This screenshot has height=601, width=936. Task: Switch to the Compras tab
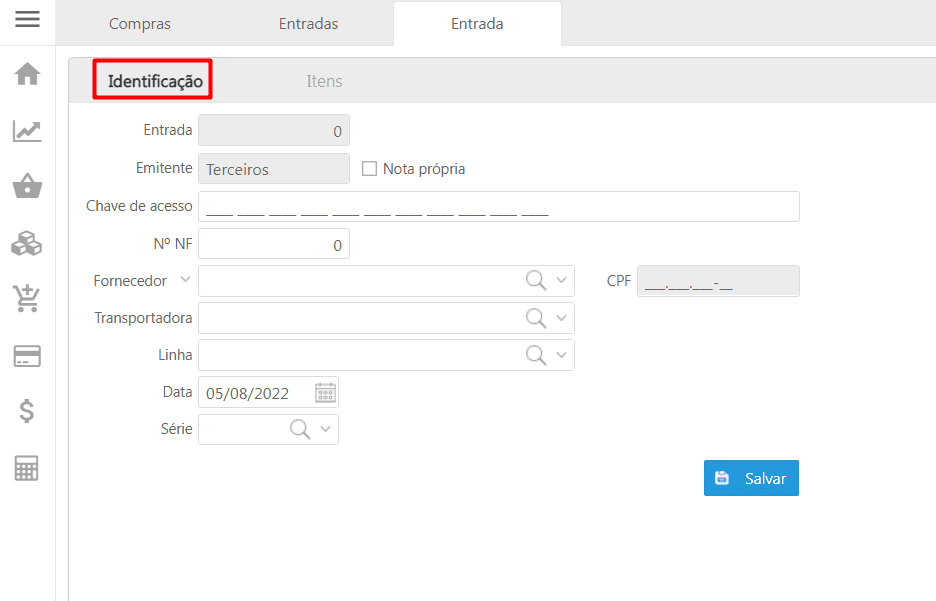coord(139,24)
